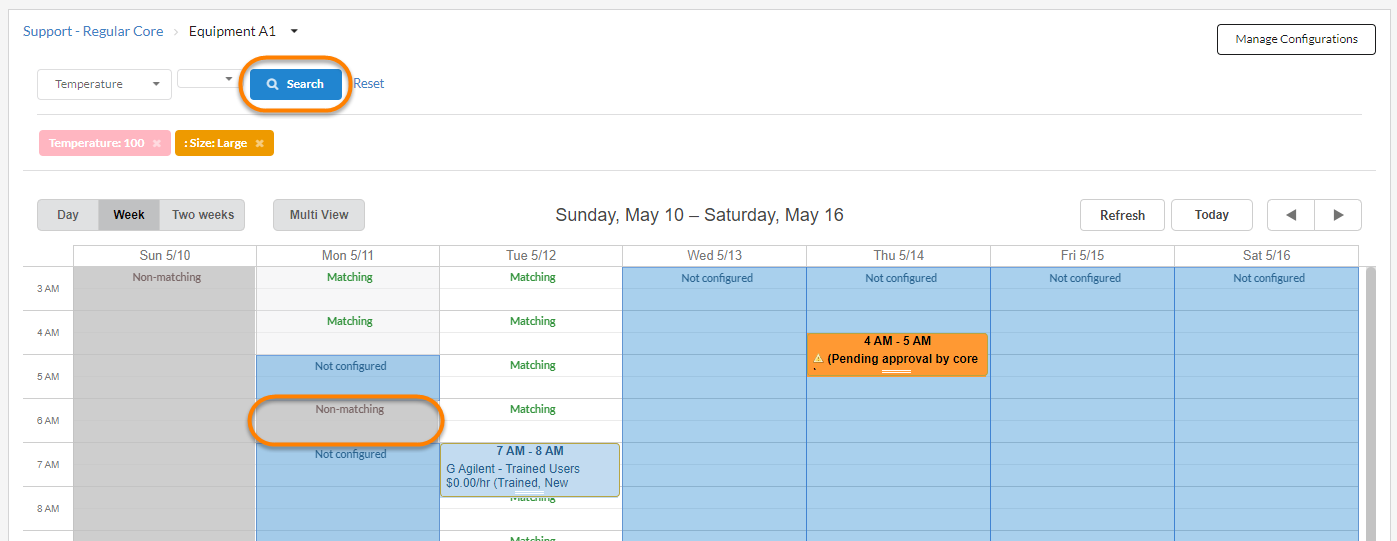Switch to Day view
Screen dimensions: 1397x541
(68, 215)
